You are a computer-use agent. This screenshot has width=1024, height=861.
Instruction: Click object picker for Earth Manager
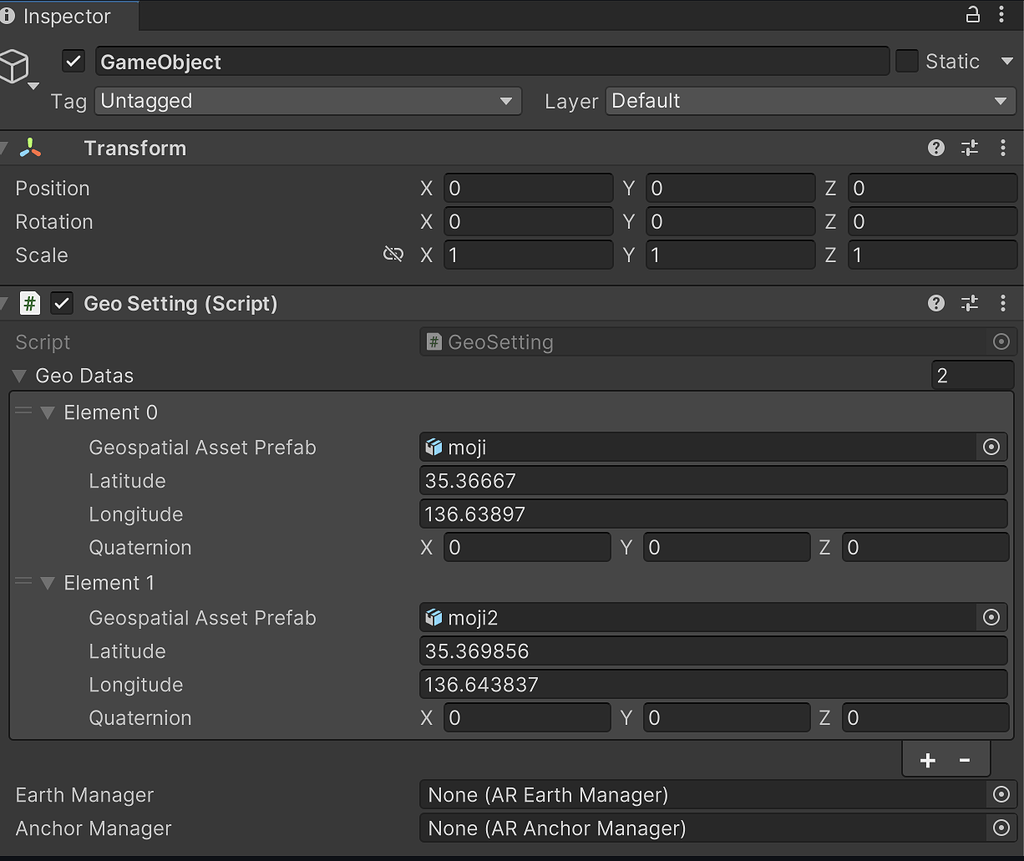click(x=1001, y=795)
